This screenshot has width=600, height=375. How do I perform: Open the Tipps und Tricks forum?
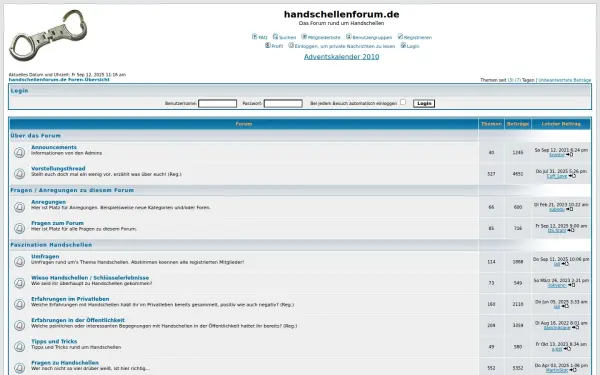pyautogui.click(x=54, y=341)
